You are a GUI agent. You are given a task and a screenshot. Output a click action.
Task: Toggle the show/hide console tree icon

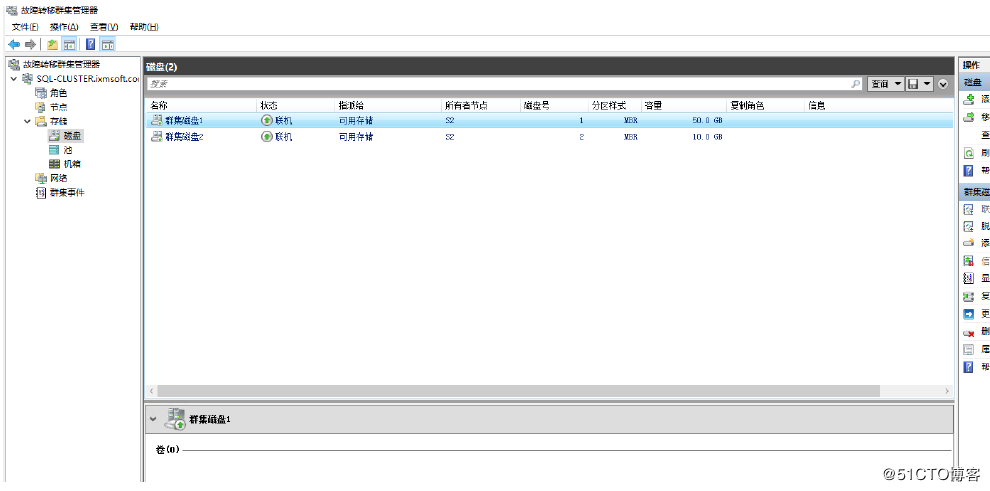[69, 45]
